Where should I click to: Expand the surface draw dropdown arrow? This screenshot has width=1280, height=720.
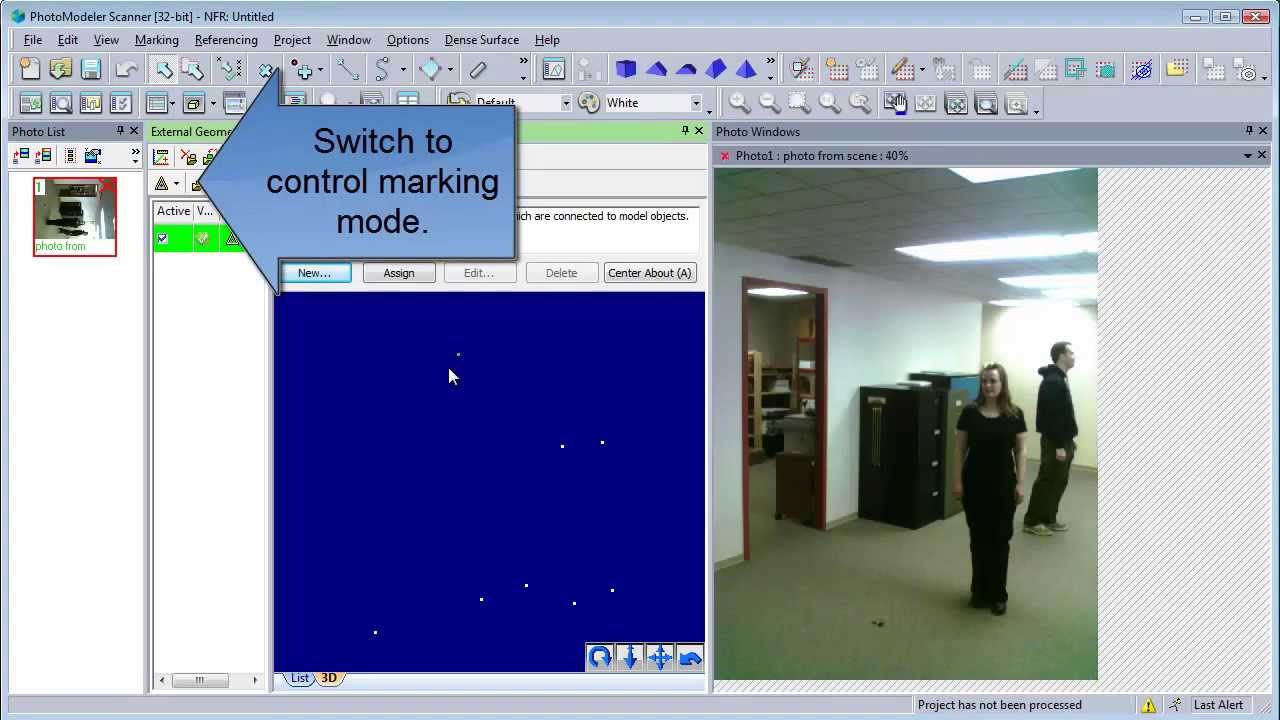(x=450, y=70)
